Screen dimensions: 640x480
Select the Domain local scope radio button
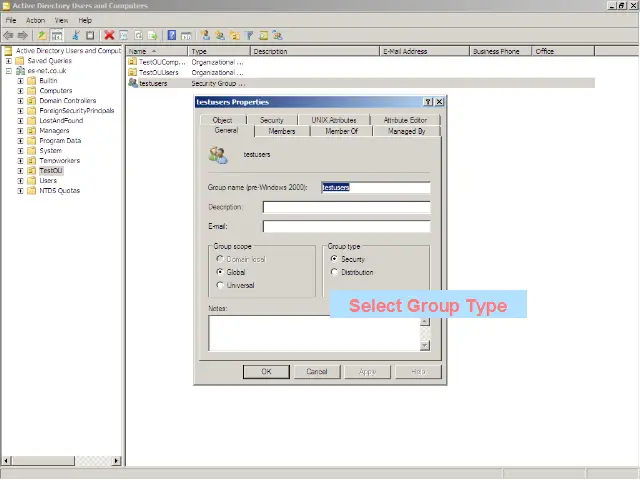click(x=220, y=259)
